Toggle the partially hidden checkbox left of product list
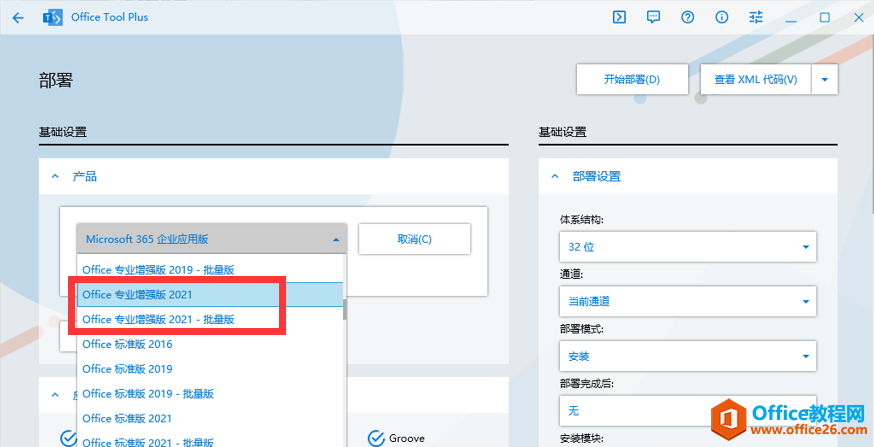This screenshot has width=874, height=447. pos(68,438)
